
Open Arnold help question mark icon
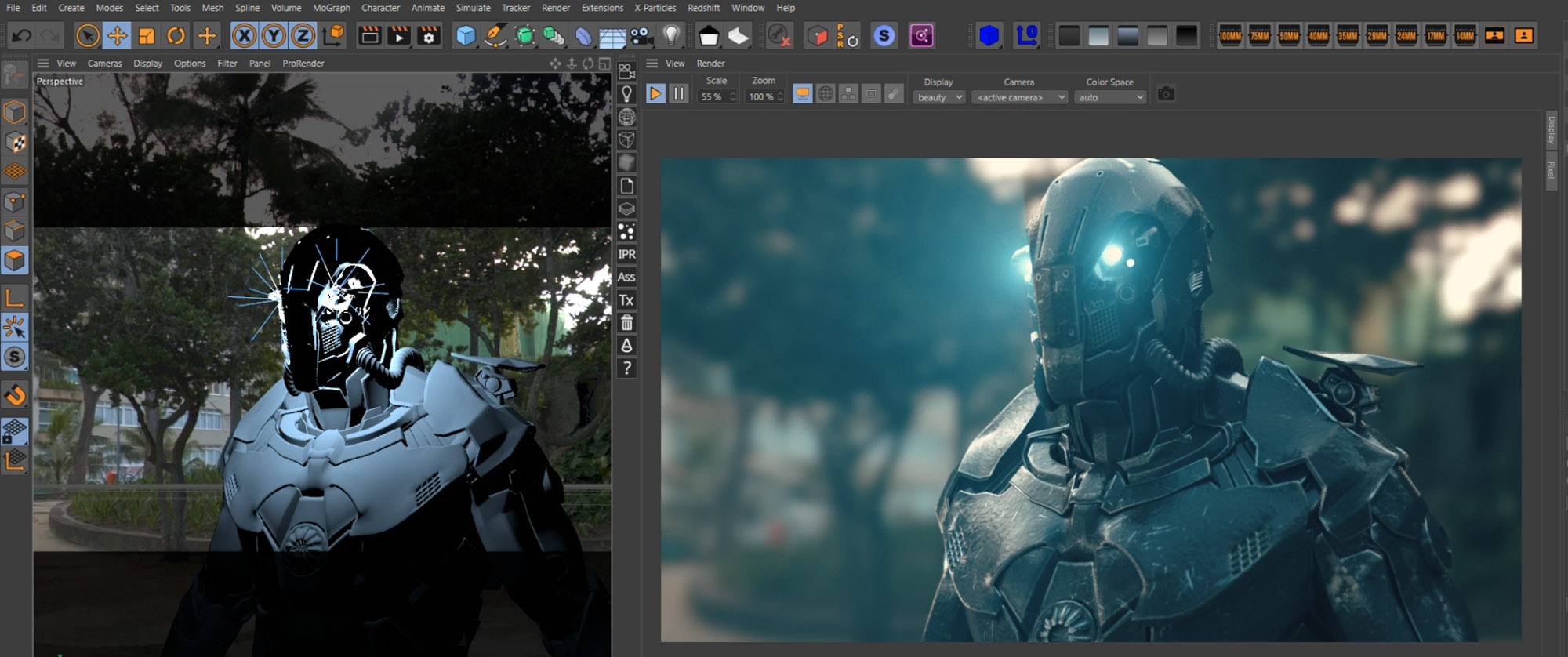[626, 368]
